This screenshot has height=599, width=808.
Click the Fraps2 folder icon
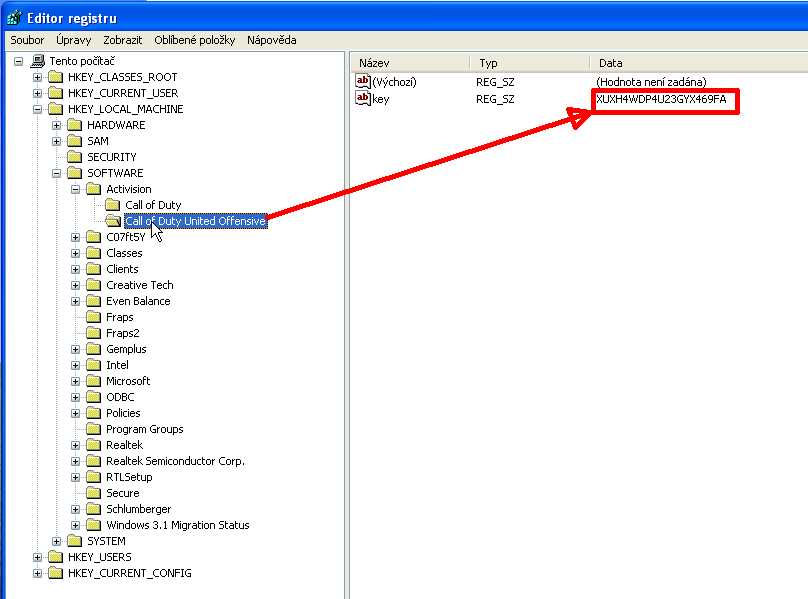coord(94,332)
